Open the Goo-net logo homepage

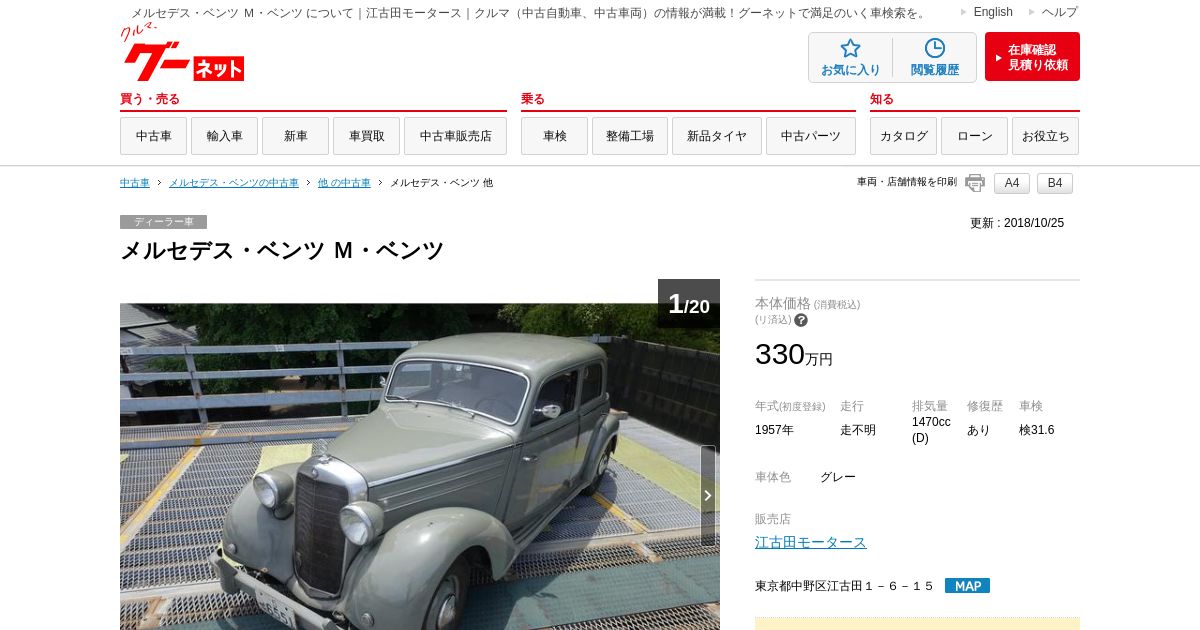point(183,53)
